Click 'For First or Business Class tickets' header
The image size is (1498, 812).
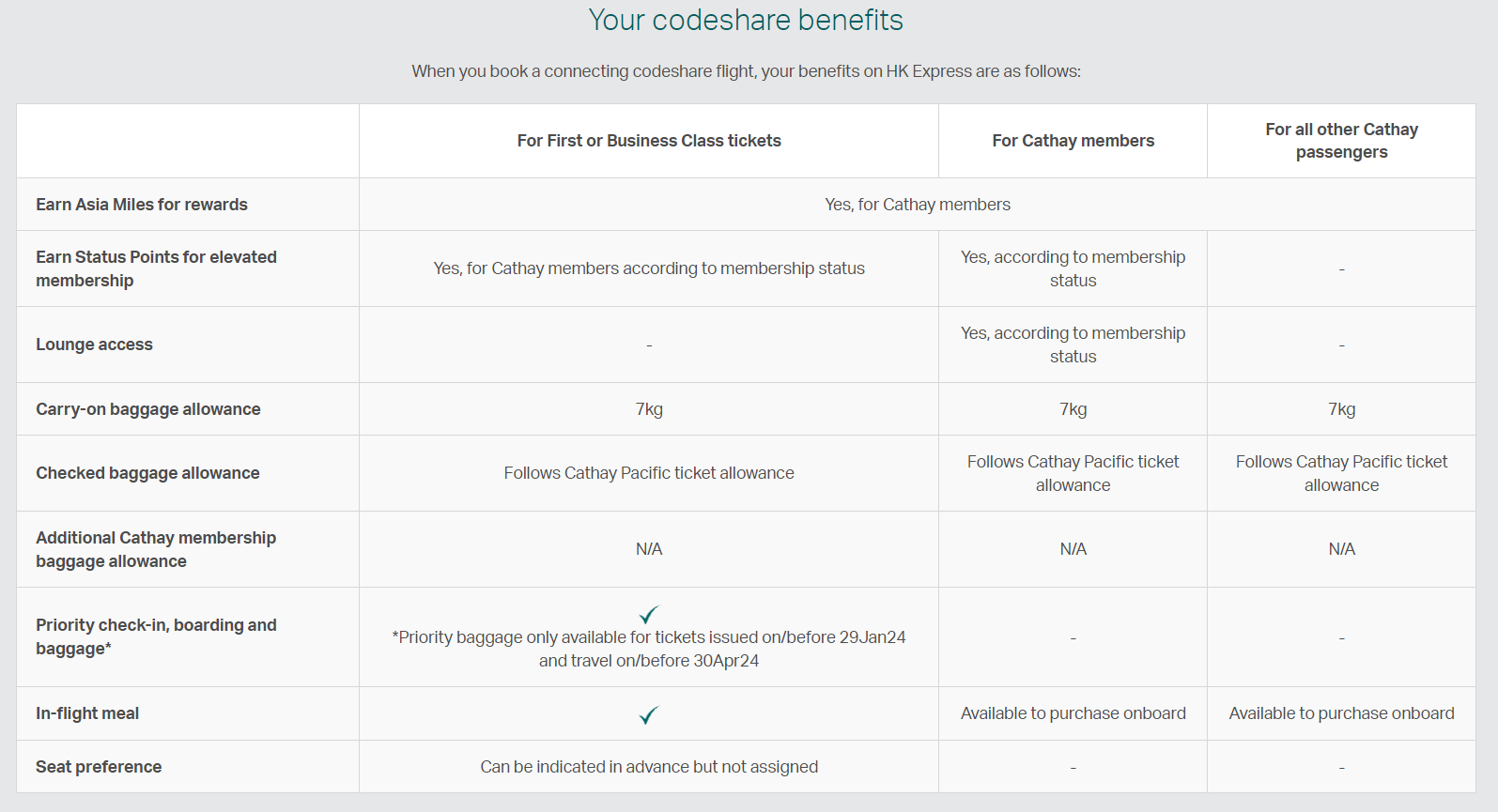[649, 141]
